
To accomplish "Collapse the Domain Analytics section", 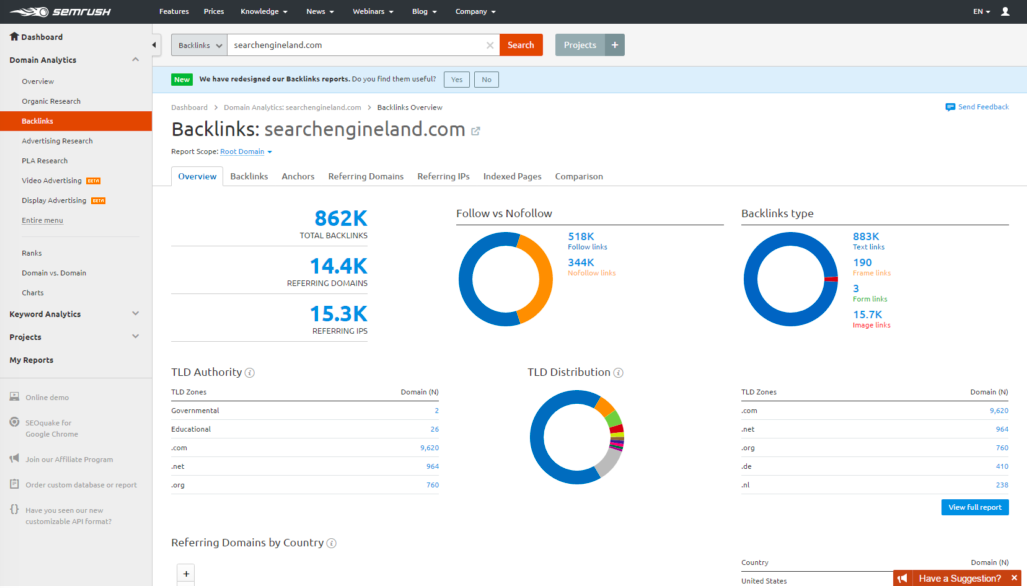I will (x=135, y=60).
